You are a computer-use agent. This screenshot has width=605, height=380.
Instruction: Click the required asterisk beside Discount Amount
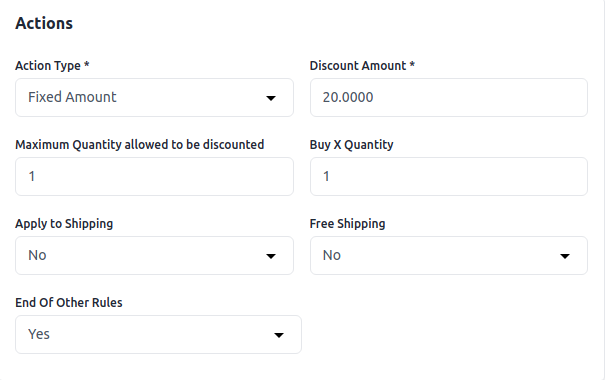(x=412, y=64)
